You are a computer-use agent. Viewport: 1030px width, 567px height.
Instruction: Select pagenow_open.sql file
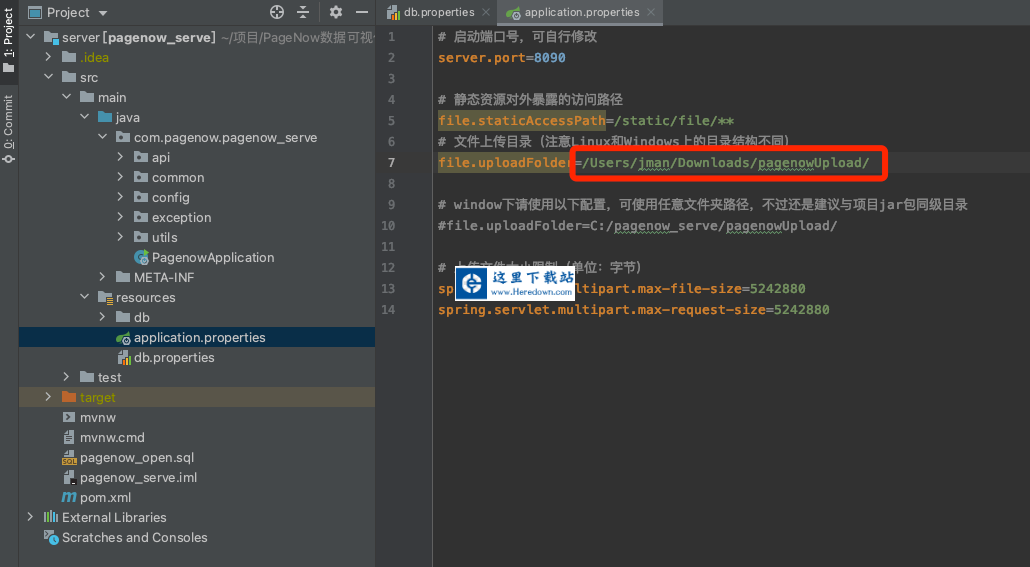coord(136,457)
